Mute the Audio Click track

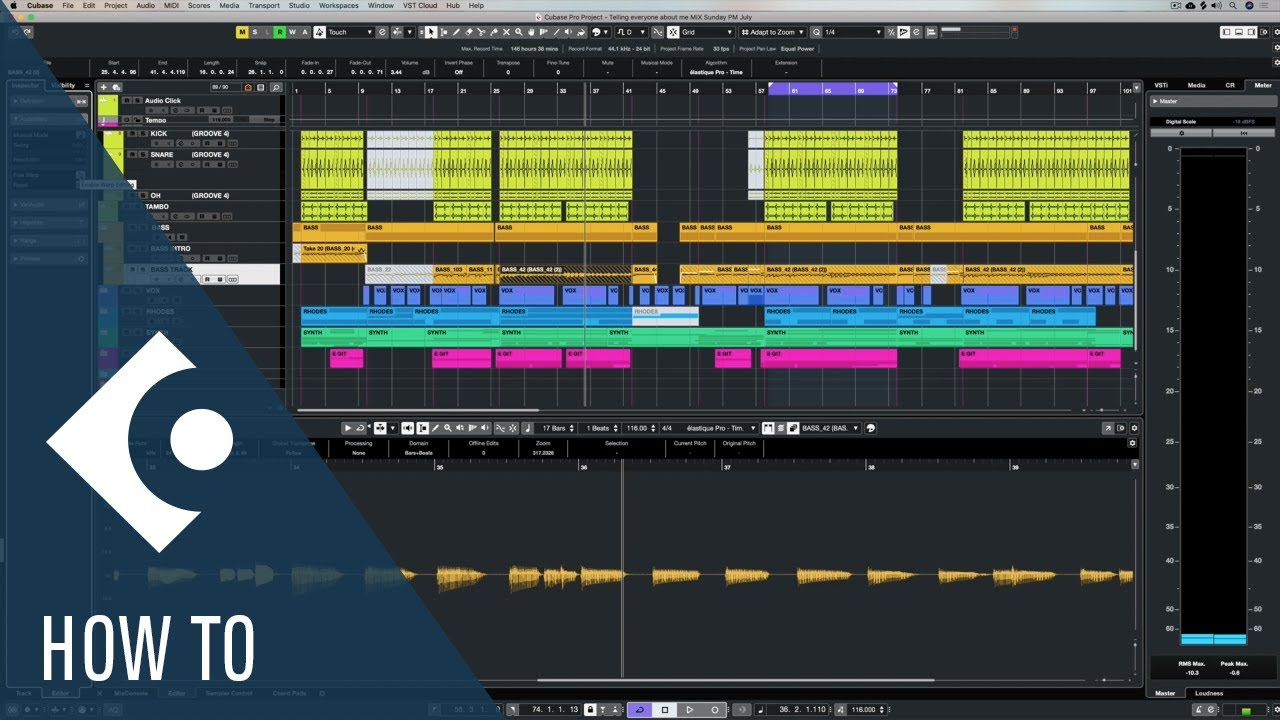tap(127, 101)
